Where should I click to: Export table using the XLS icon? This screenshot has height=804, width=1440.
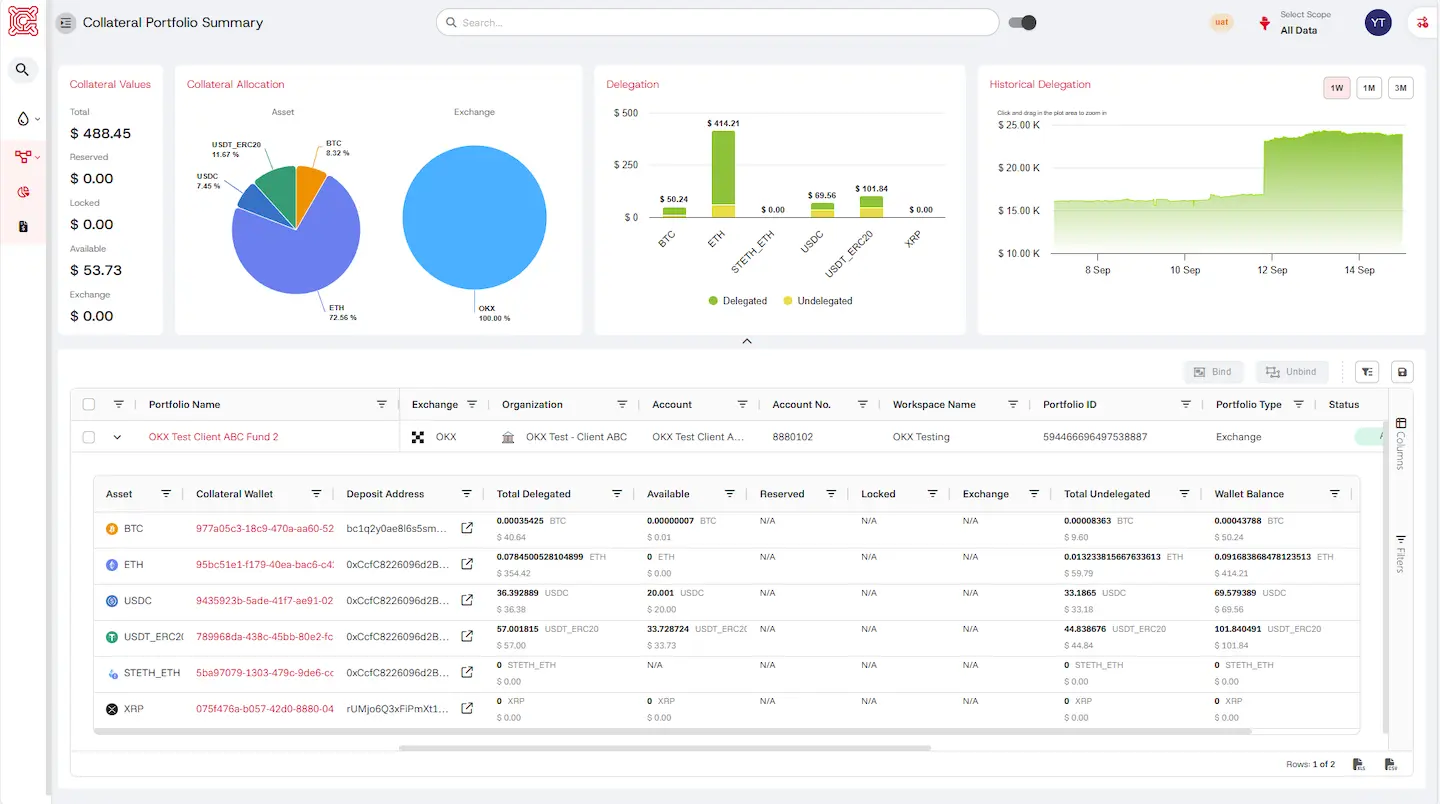click(x=1359, y=764)
